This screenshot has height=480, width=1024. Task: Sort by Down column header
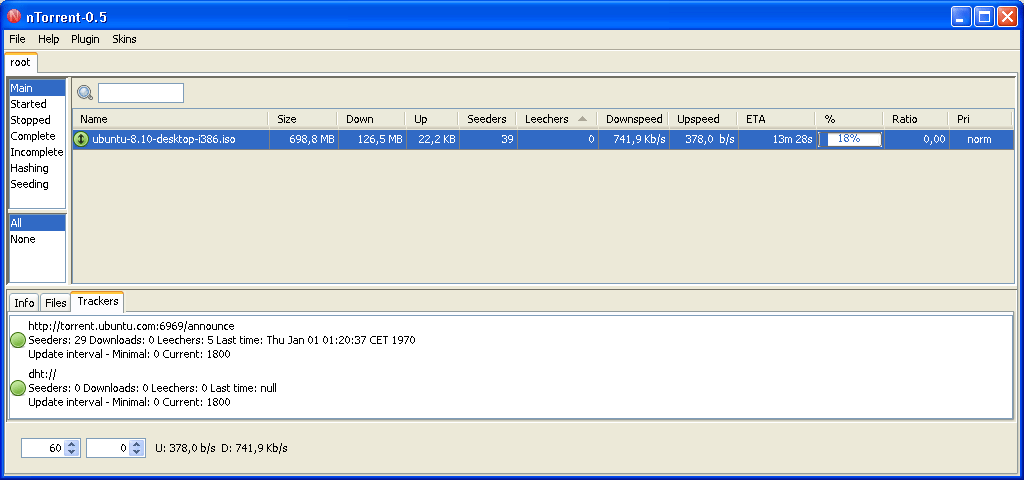pos(372,119)
